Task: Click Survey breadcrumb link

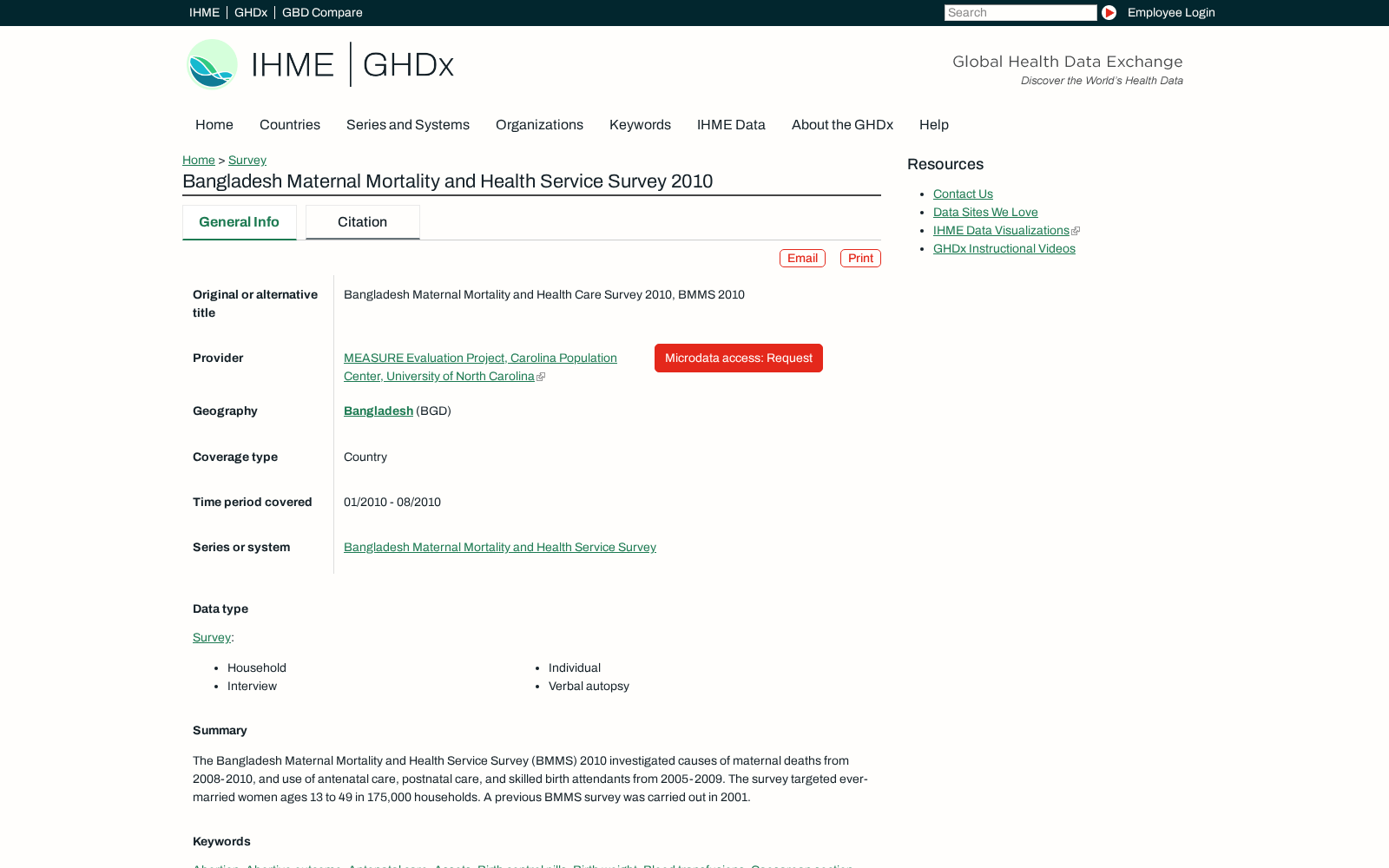Action: pos(247,160)
